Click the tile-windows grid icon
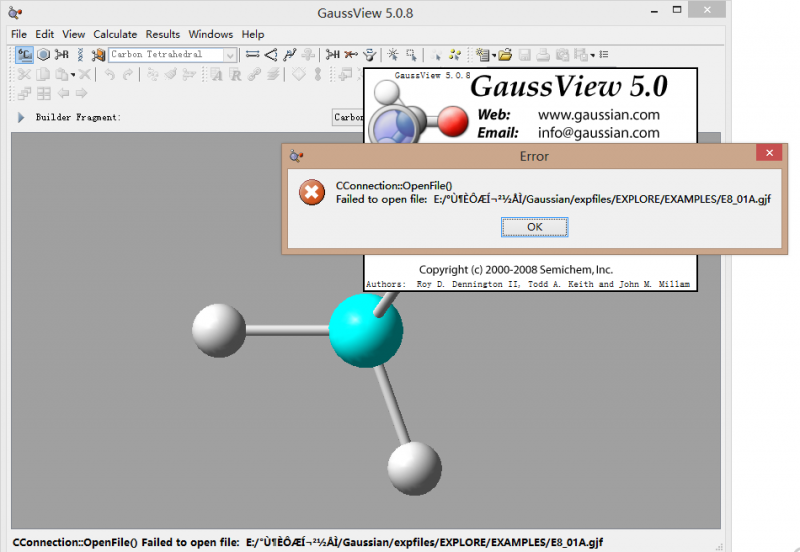The height and width of the screenshot is (552, 800). pyautogui.click(x=44, y=93)
